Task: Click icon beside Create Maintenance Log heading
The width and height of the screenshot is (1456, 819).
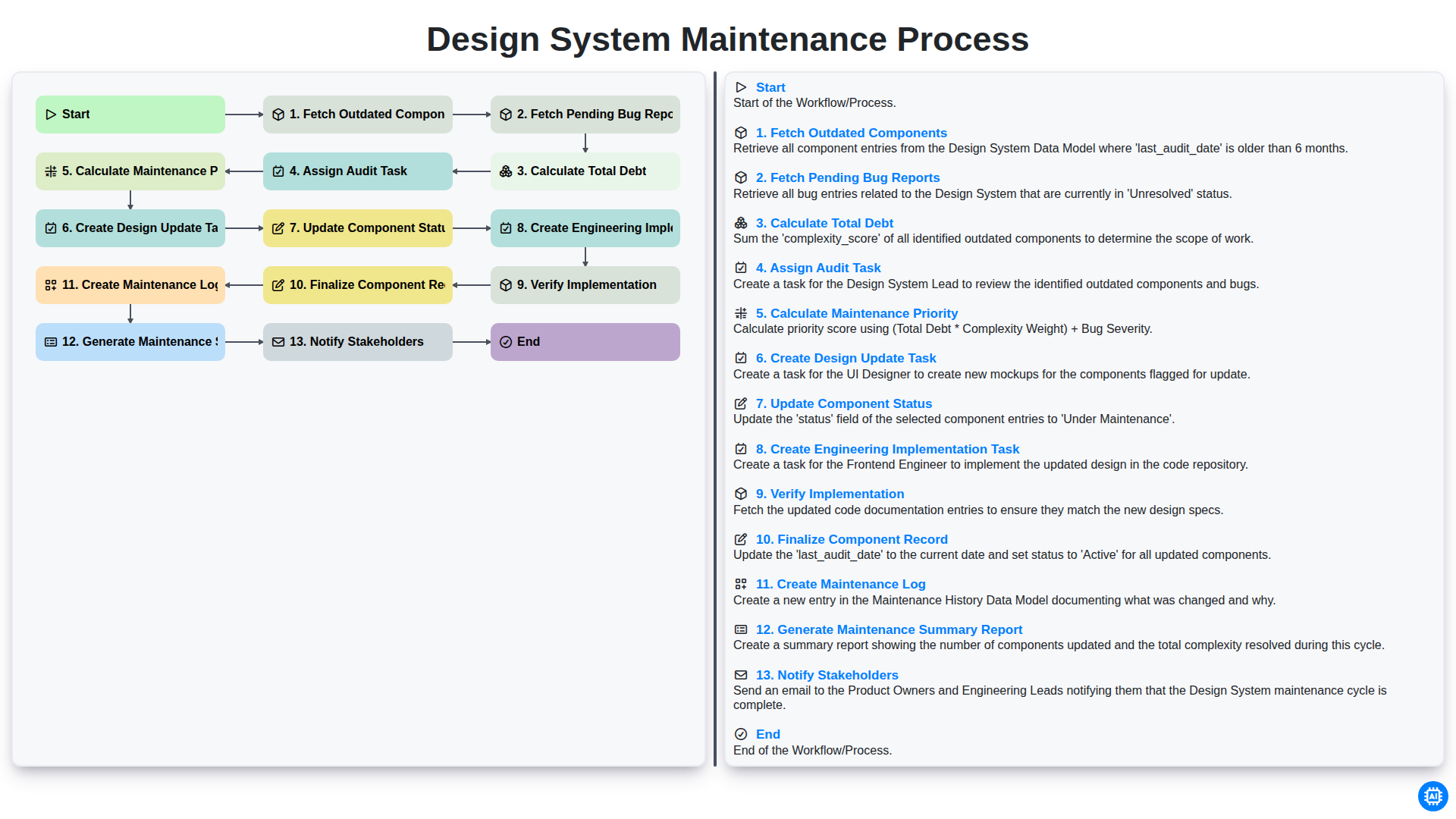Action: coord(741,584)
